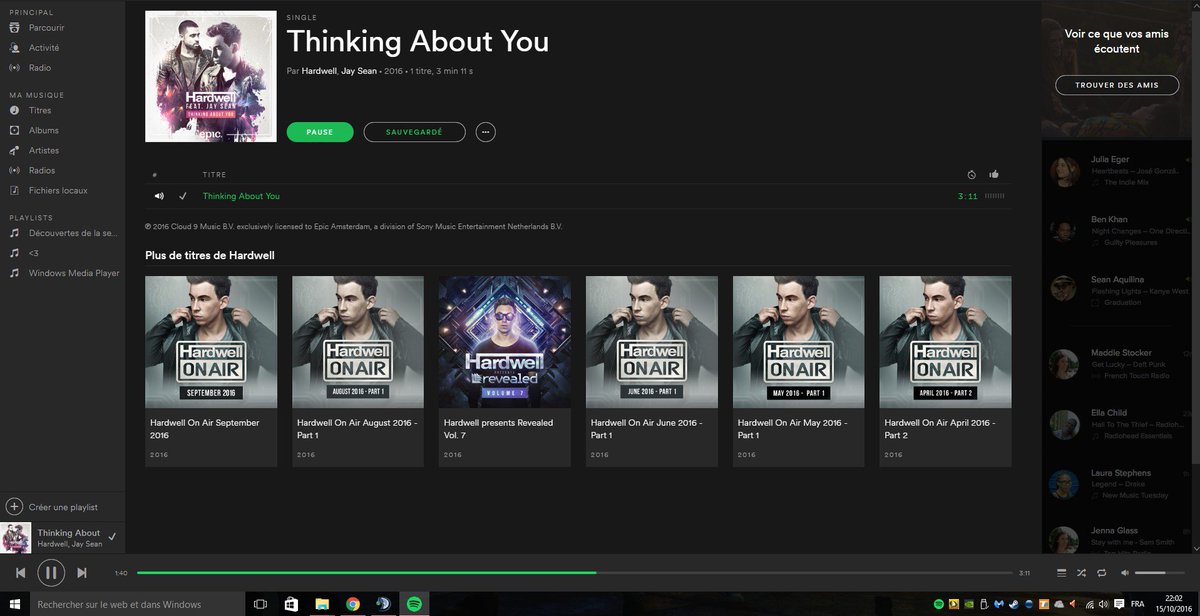This screenshot has height=616, width=1200.
Task: Mute with the player volume icon
Action: (1125, 573)
